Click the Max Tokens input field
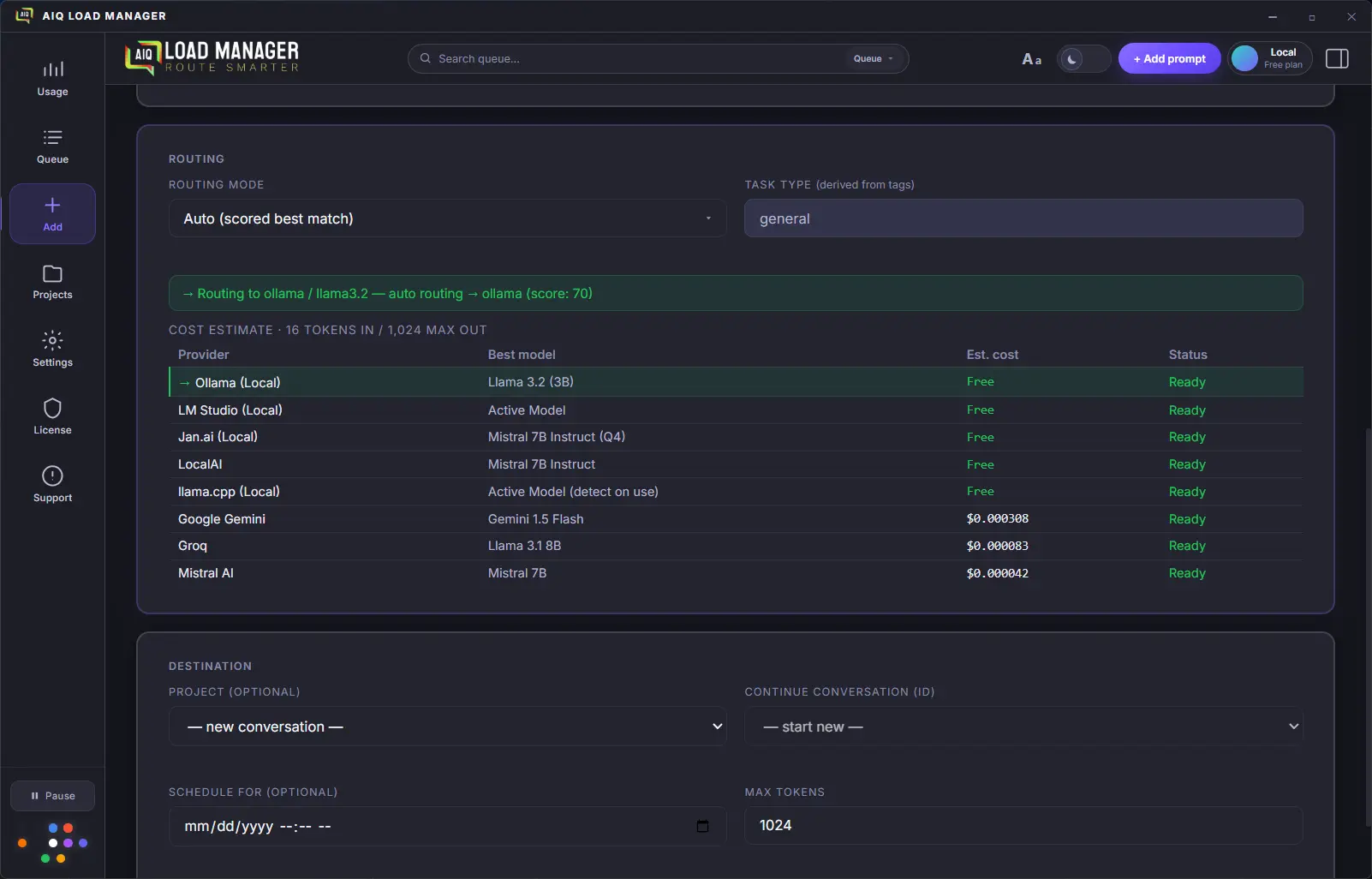This screenshot has height=879, width=1372. pos(1023,826)
